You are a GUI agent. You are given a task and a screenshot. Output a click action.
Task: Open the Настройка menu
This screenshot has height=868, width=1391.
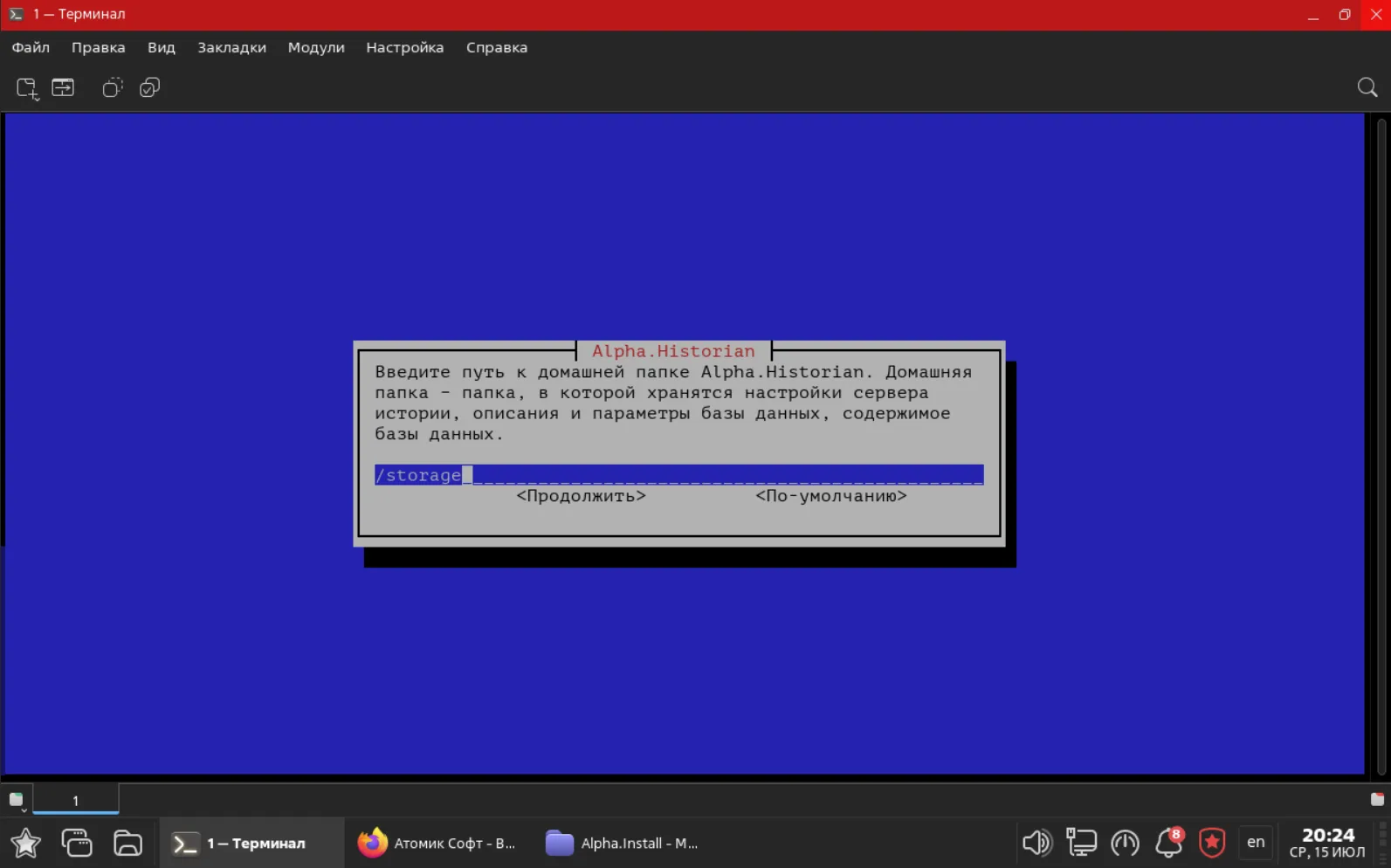tap(405, 47)
